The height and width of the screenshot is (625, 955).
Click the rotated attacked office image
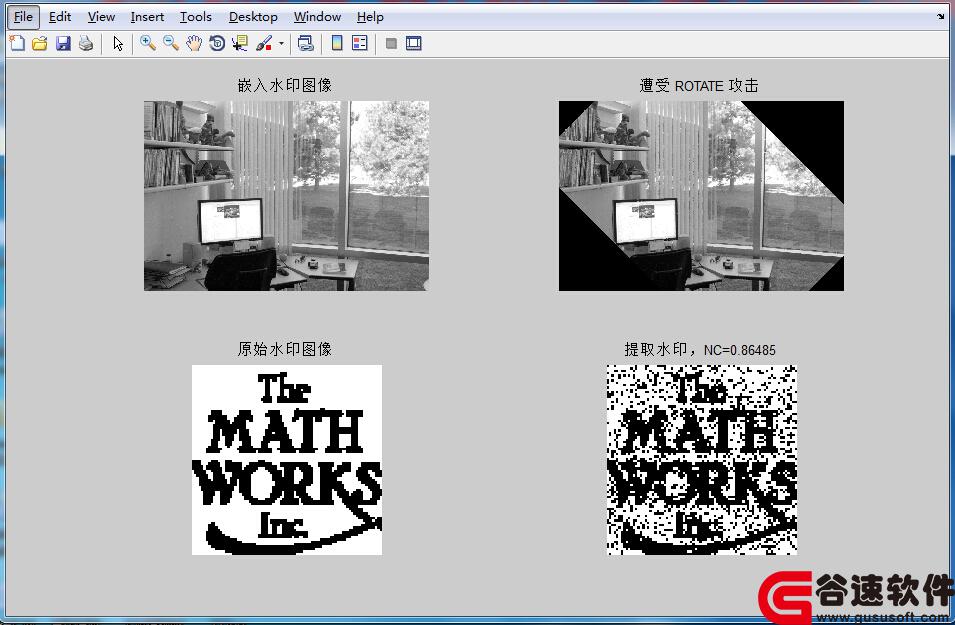701,196
